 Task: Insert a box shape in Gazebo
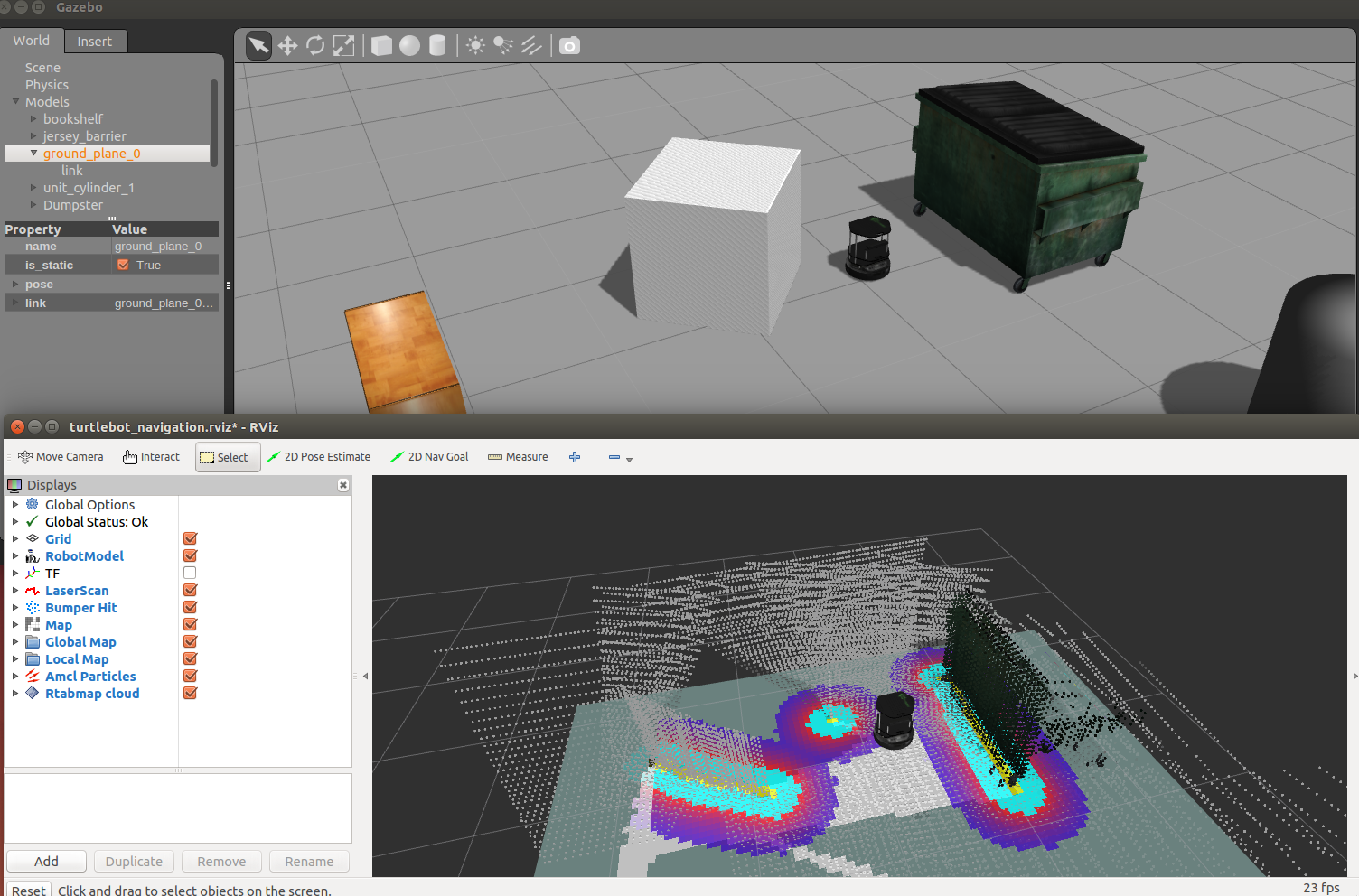click(x=381, y=45)
